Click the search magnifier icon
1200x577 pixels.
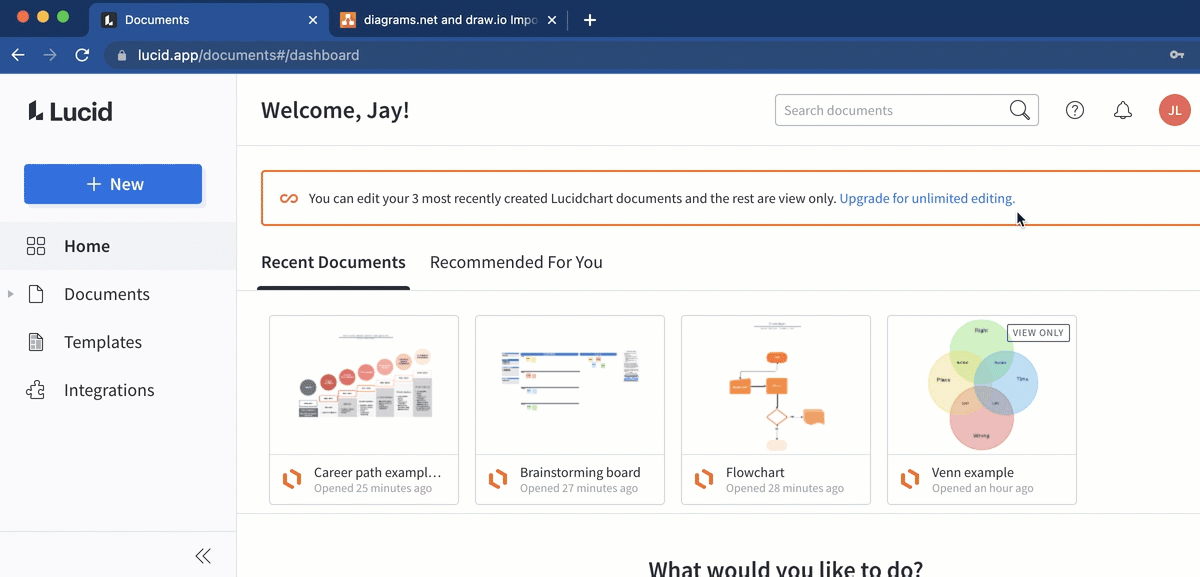(x=1019, y=110)
